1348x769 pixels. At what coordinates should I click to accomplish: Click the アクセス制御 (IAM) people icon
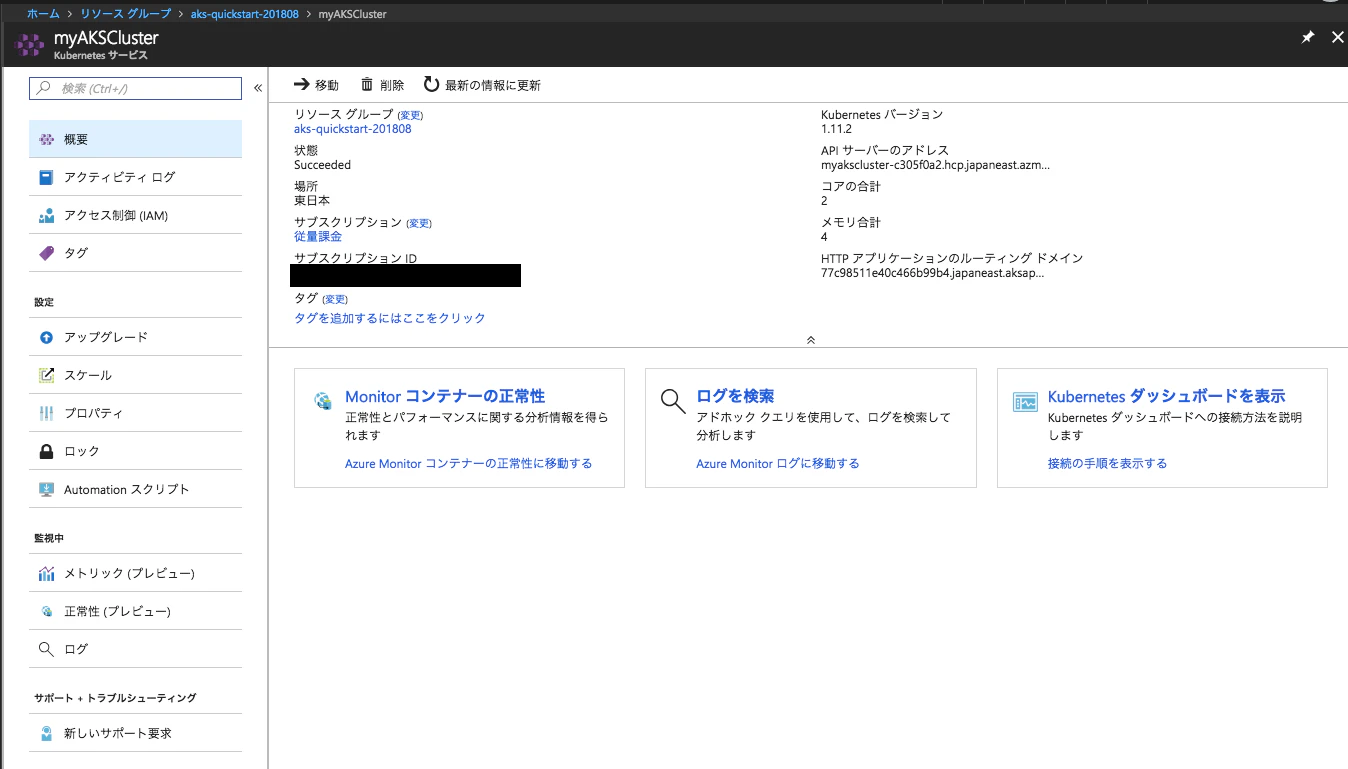46,215
